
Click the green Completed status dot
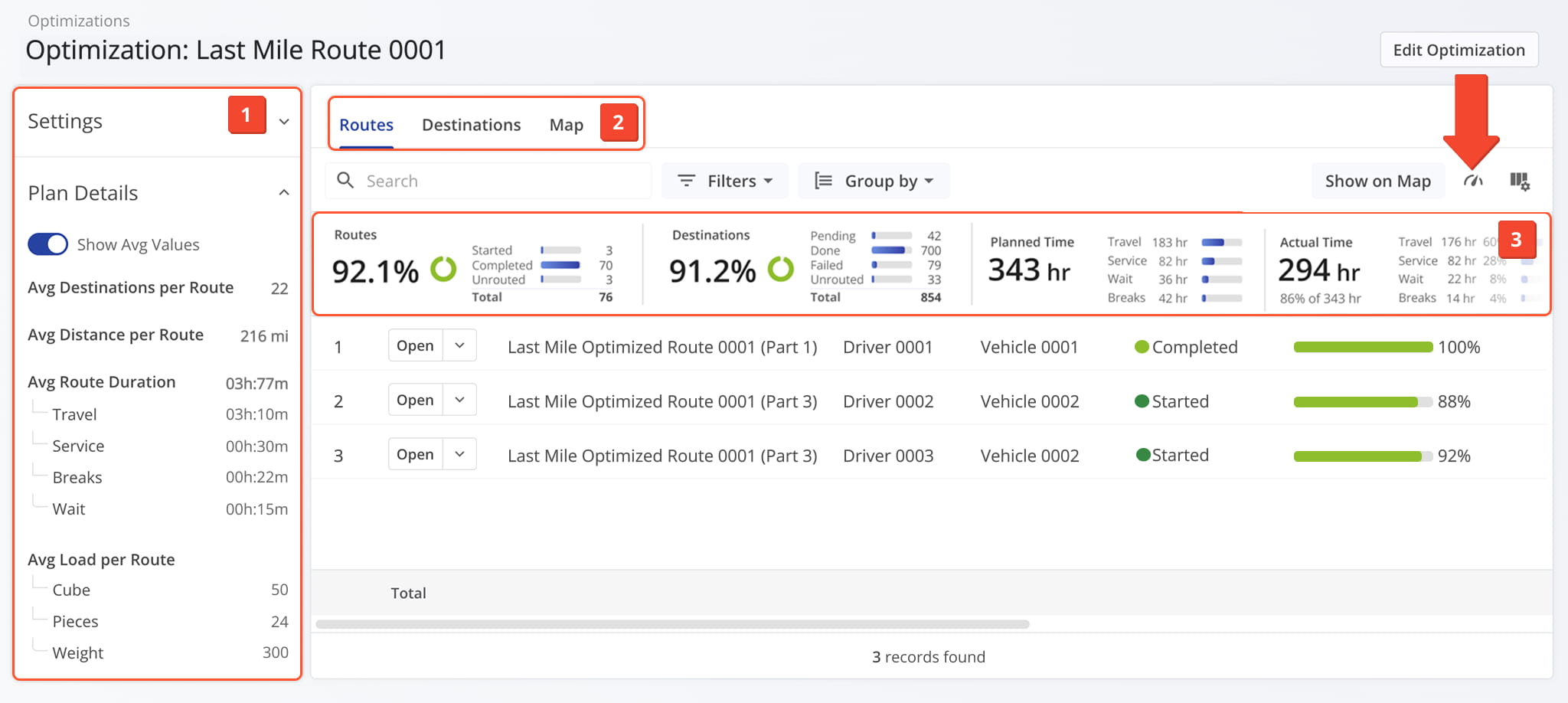click(x=1142, y=347)
